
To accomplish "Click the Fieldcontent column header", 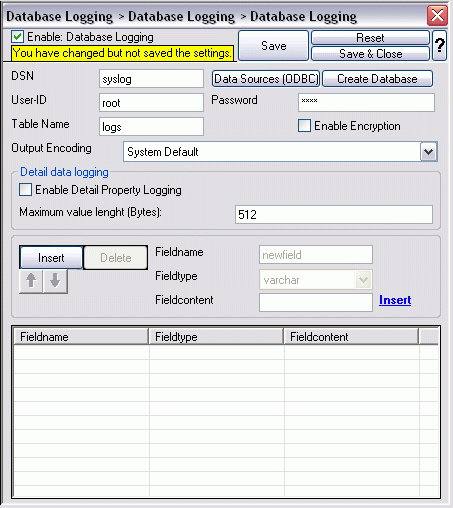I will pyautogui.click(x=351, y=337).
